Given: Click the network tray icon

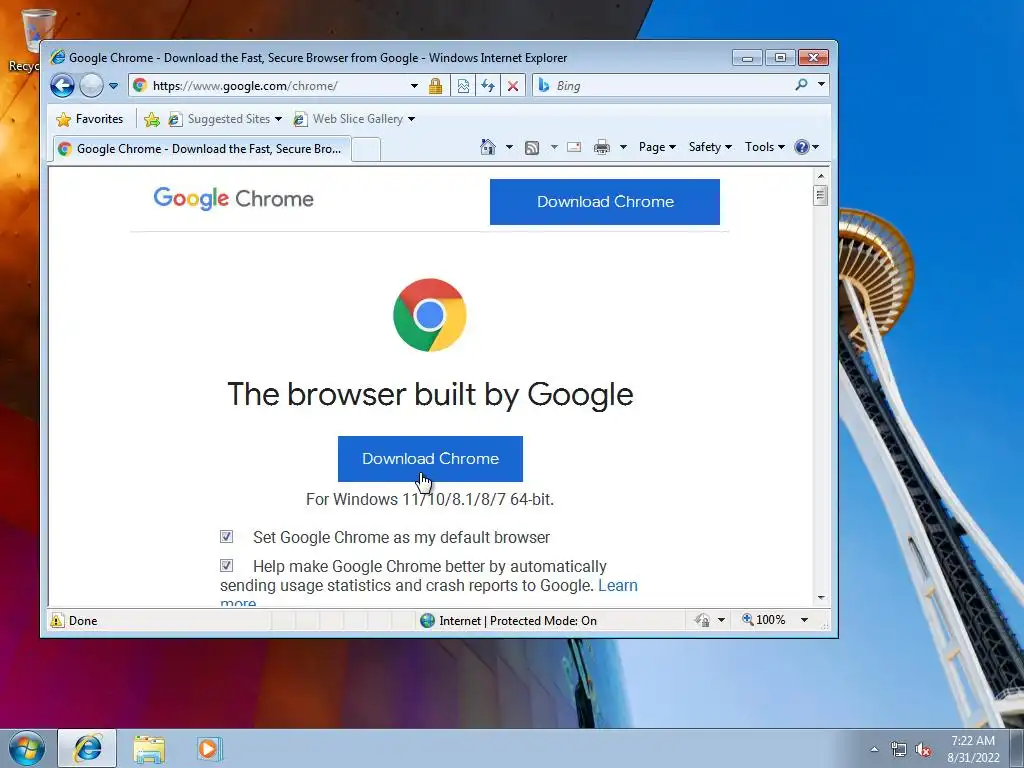Looking at the screenshot, I should pyautogui.click(x=899, y=749).
